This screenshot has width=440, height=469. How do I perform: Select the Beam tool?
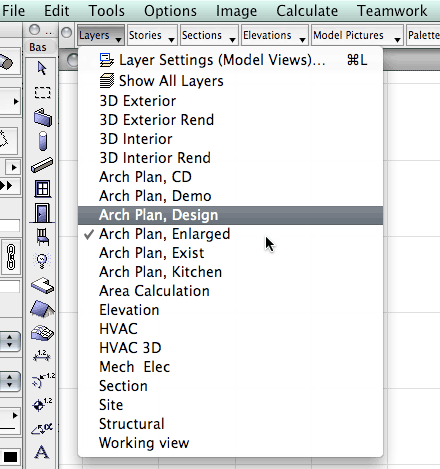[x=42, y=165]
